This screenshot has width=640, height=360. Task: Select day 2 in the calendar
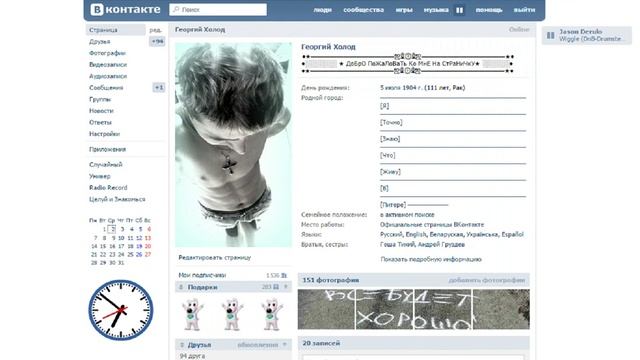pos(112,229)
